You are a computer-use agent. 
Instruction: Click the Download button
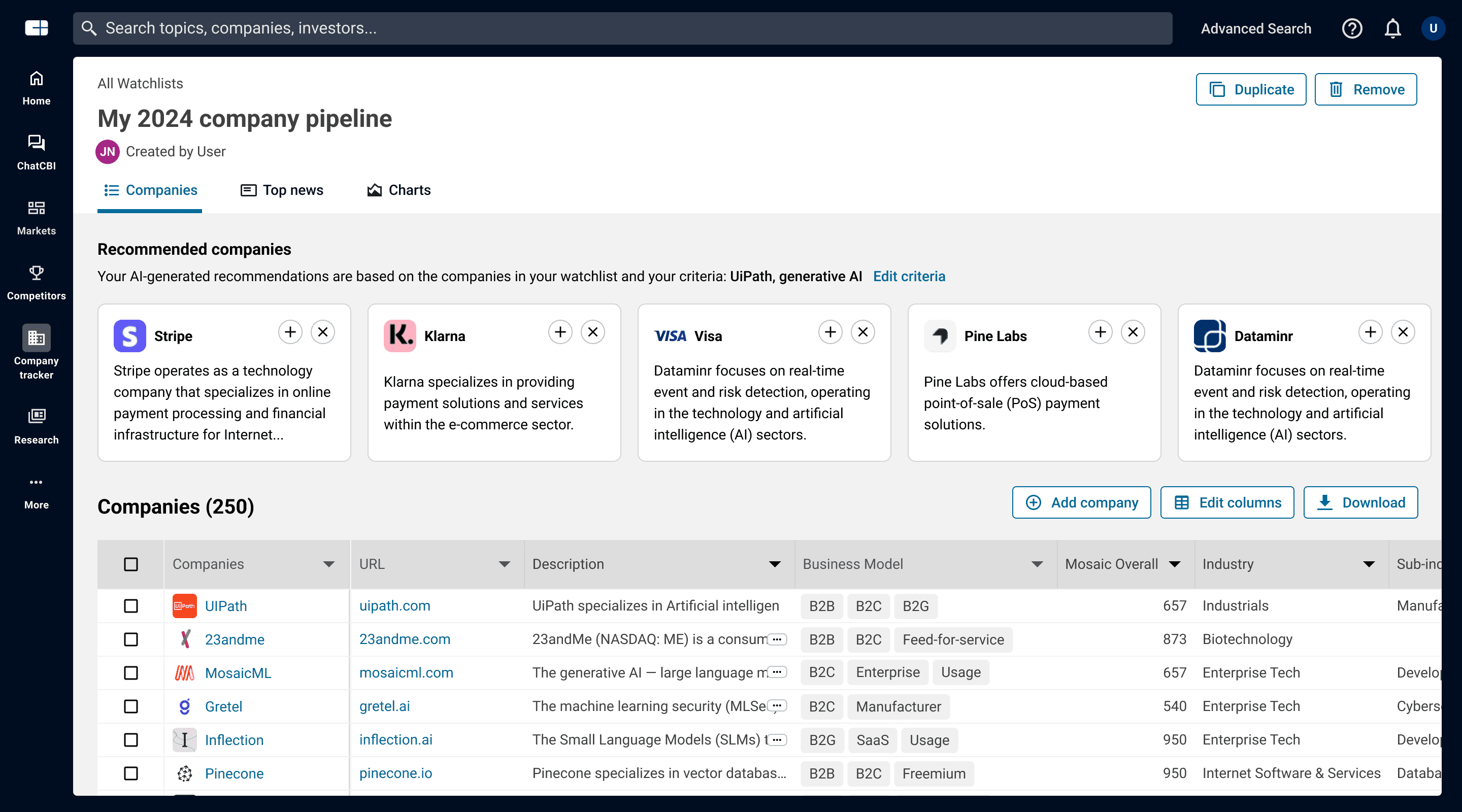[1360, 503]
